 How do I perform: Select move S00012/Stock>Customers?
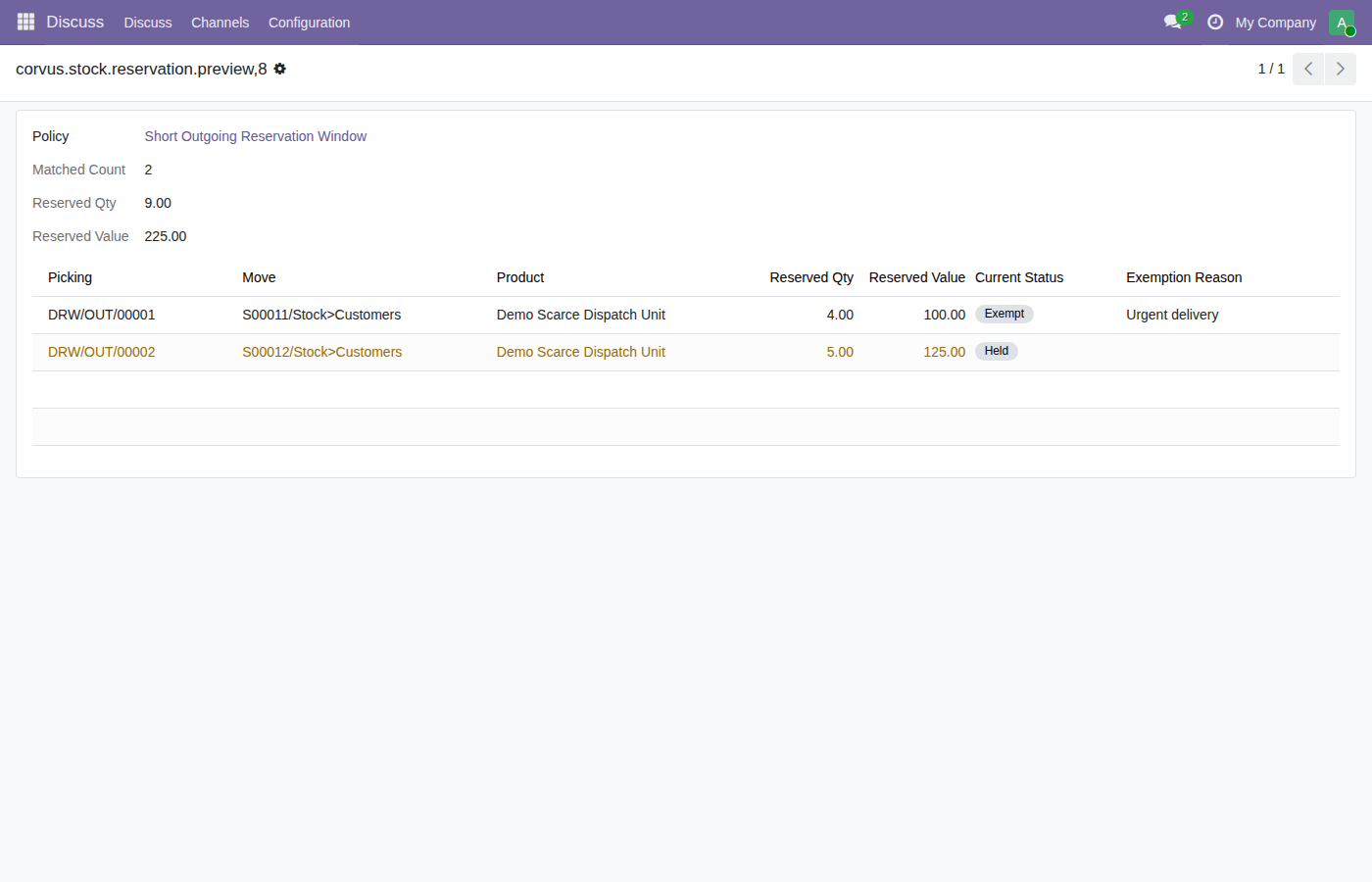(322, 352)
